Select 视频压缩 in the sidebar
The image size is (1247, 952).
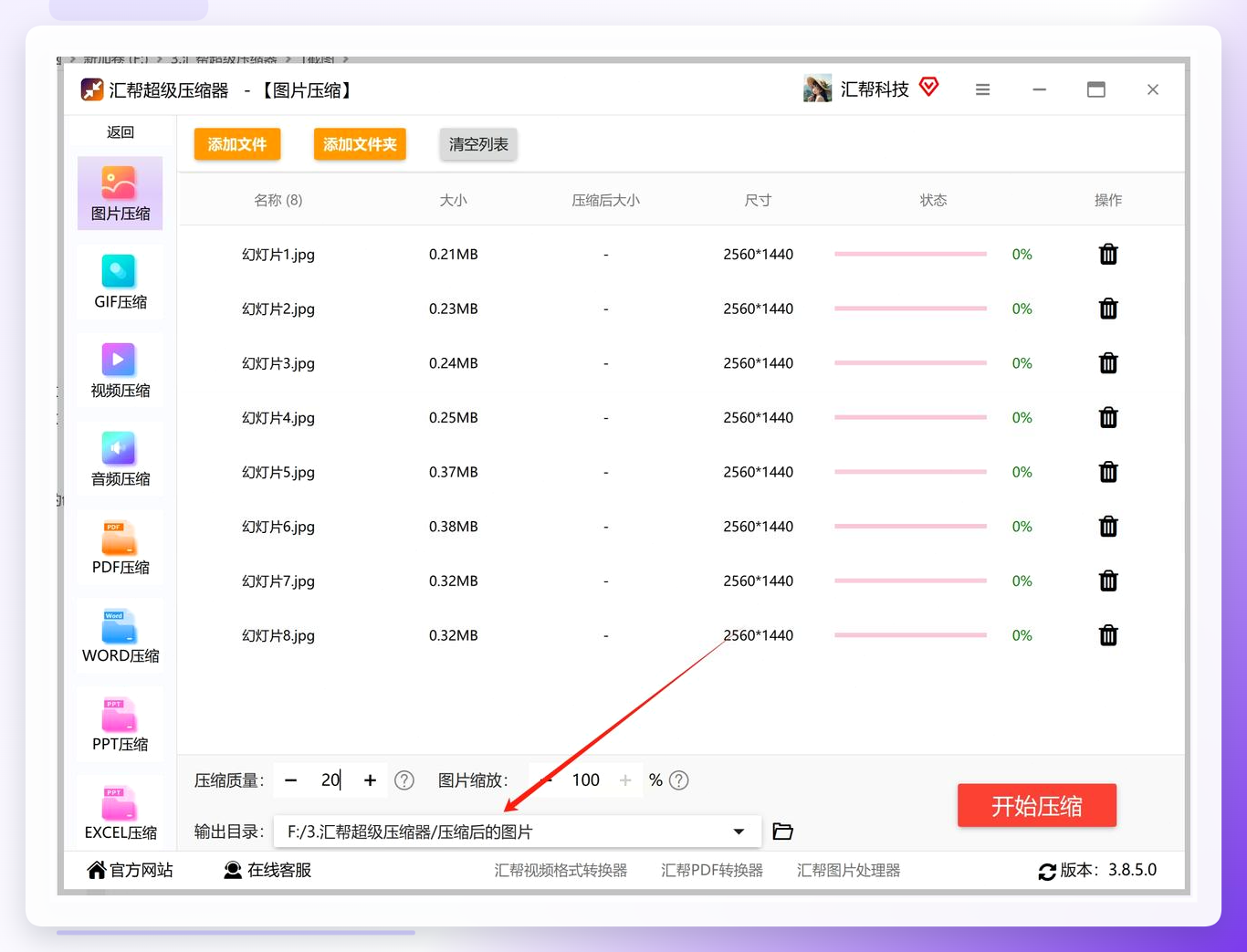[121, 371]
